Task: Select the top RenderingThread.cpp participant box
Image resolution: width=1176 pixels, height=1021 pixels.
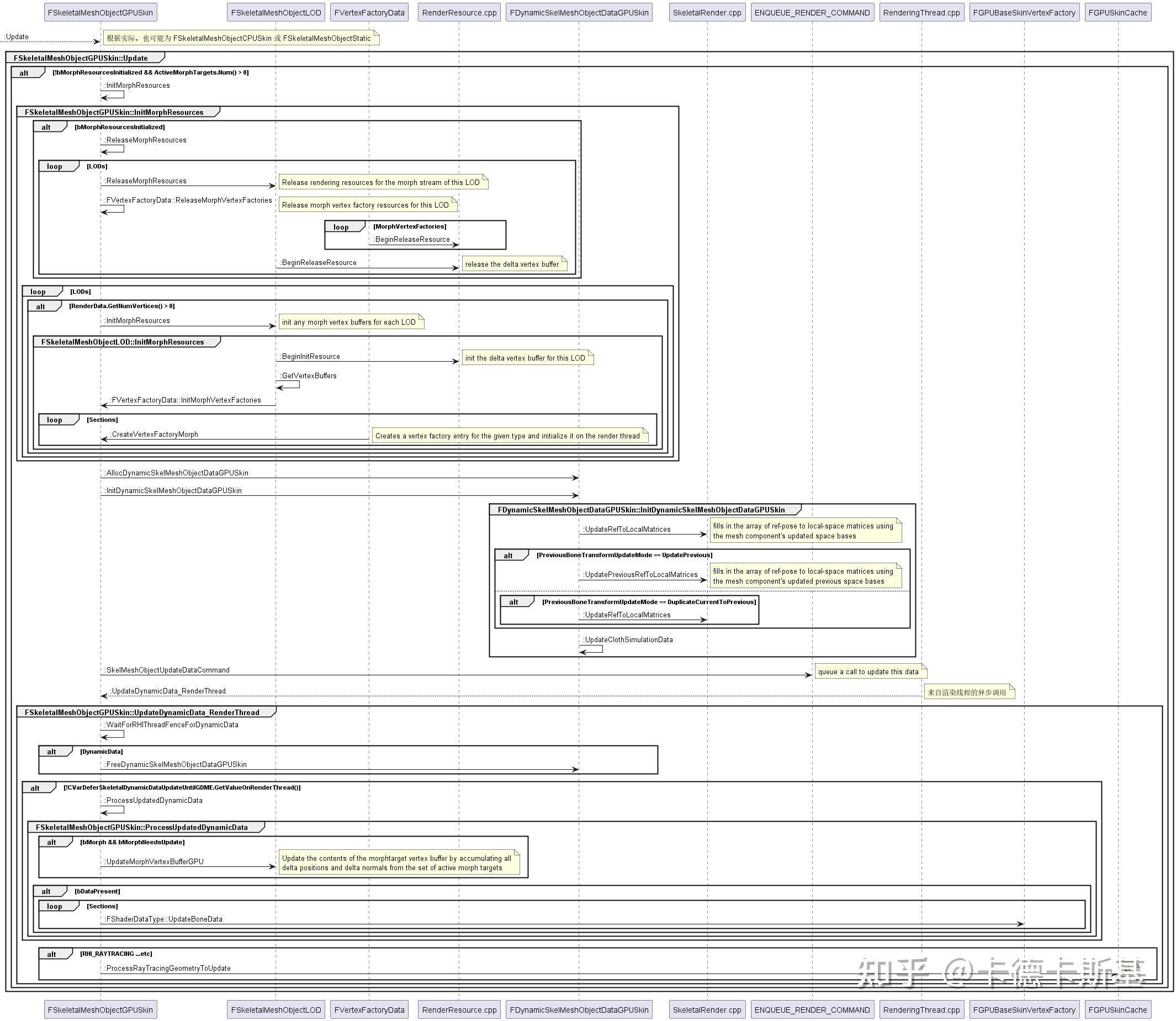Action: 921,13
